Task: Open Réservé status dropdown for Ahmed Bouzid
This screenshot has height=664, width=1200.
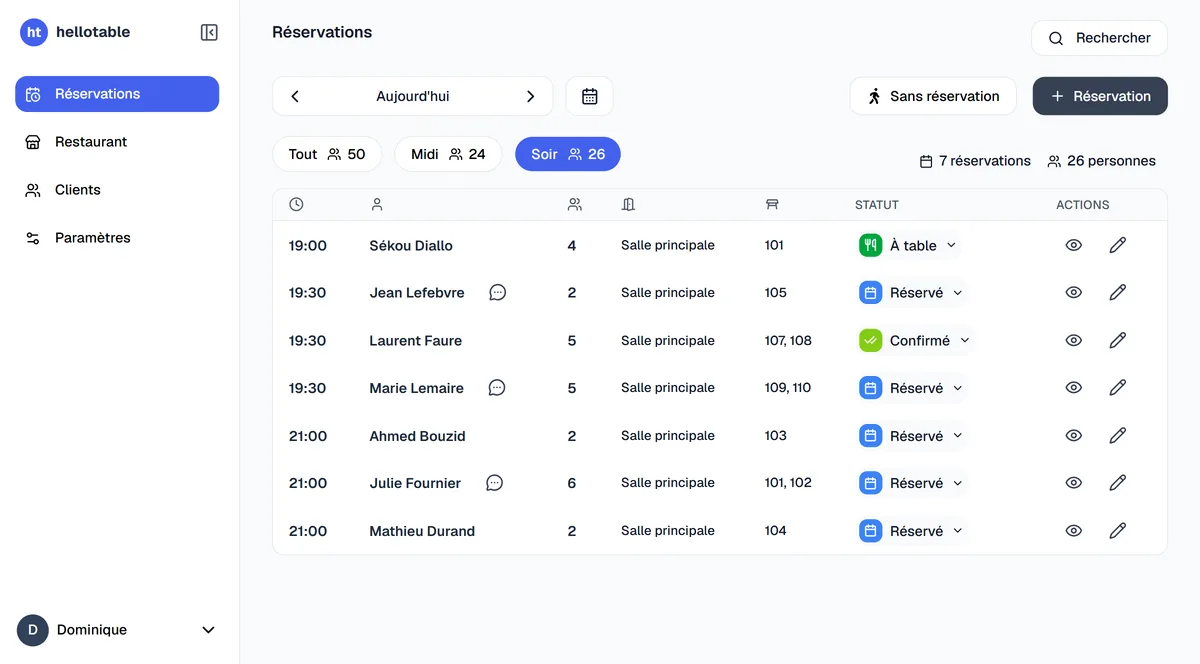Action: click(x=912, y=435)
